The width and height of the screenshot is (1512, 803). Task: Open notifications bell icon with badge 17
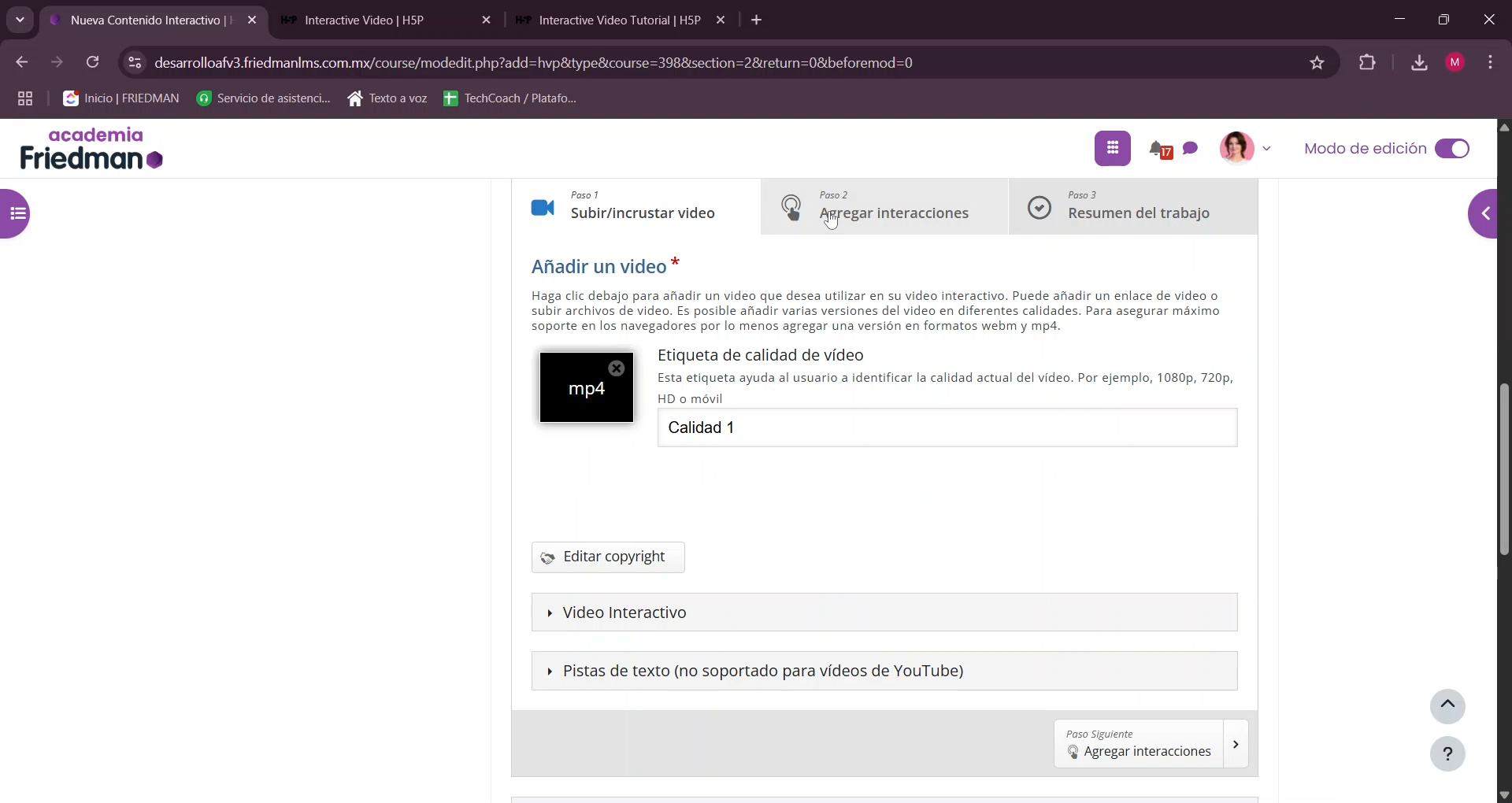tap(1159, 149)
